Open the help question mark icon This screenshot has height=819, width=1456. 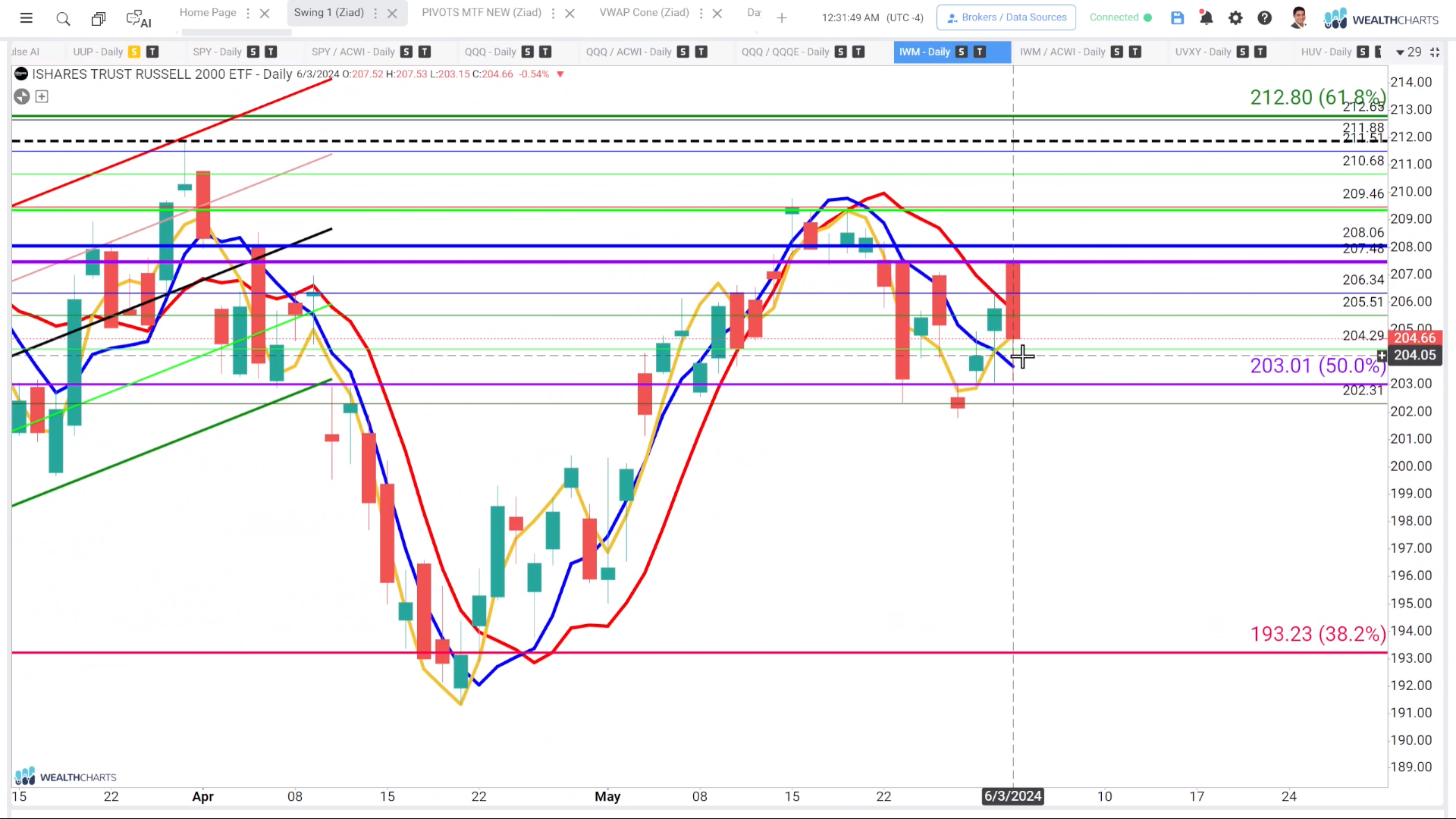[x=1264, y=17]
